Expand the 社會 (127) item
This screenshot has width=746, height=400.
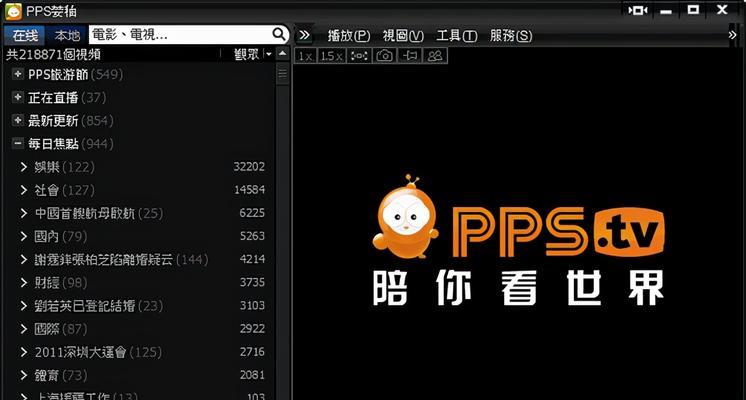click(24, 190)
